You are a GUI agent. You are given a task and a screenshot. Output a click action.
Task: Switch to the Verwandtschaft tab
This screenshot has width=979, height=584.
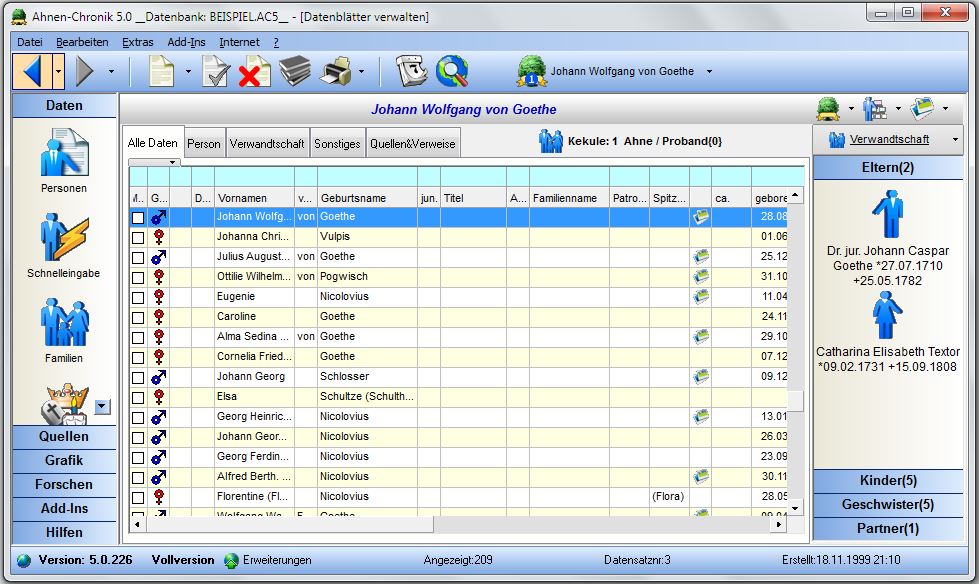(267, 144)
